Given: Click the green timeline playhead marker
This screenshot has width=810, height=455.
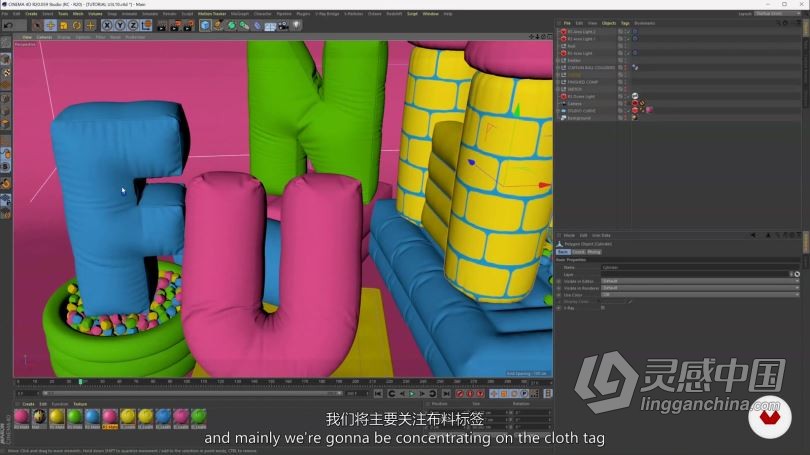Looking at the screenshot, I should point(81,382).
